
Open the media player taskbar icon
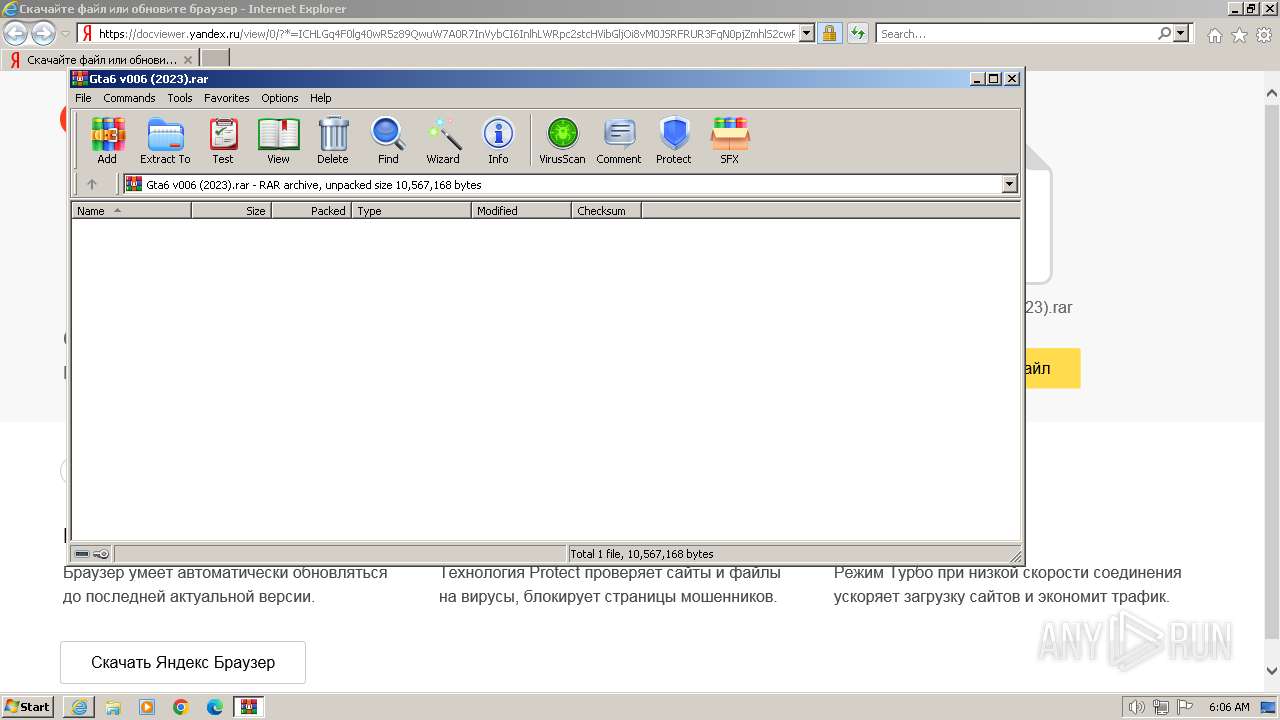tap(147, 707)
